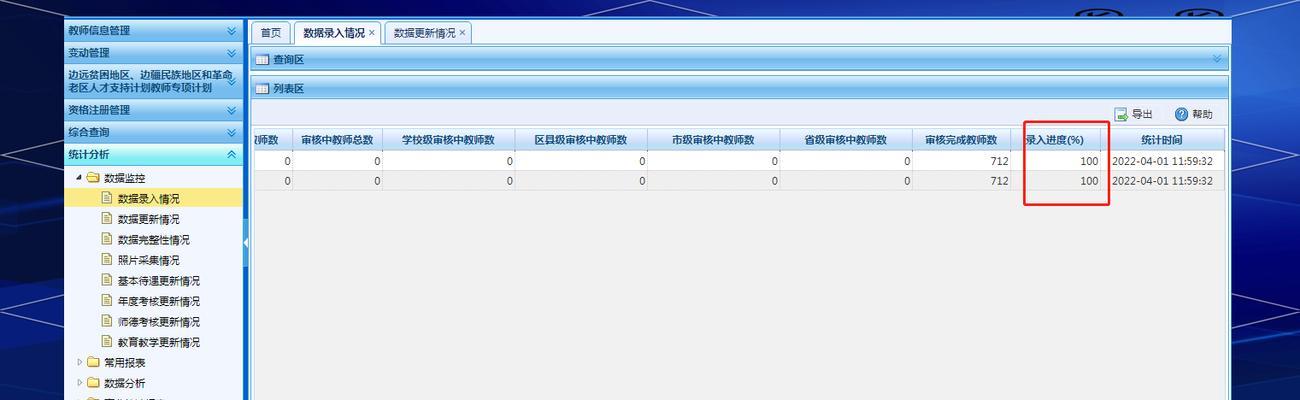Expand the 变动管理 panel chevron
The image size is (1300, 400).
click(231, 53)
